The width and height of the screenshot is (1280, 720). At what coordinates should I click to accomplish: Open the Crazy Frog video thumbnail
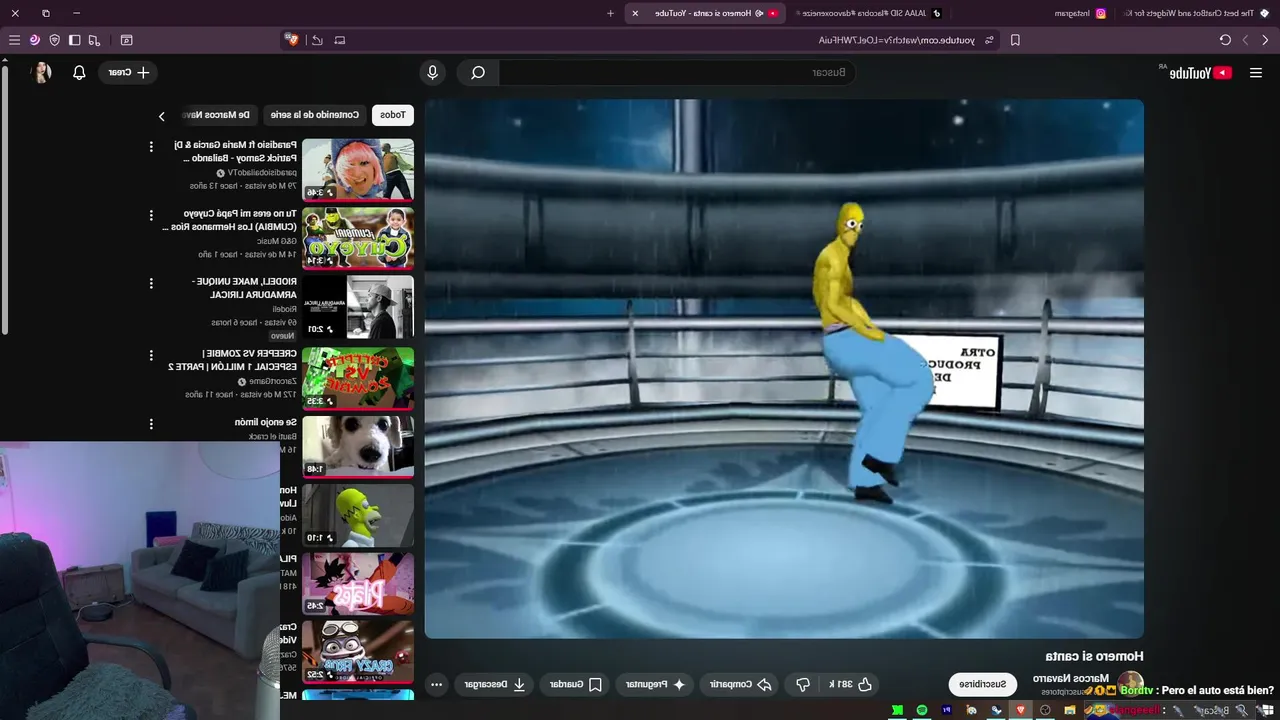point(358,652)
